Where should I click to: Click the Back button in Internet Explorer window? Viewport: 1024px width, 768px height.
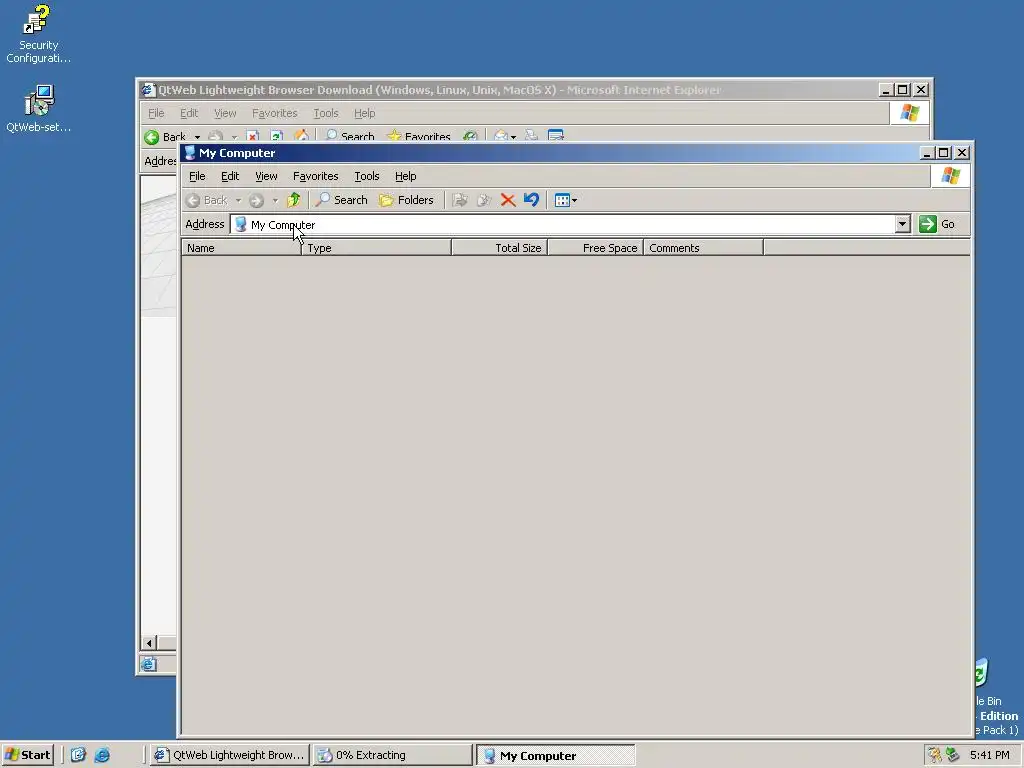click(165, 136)
